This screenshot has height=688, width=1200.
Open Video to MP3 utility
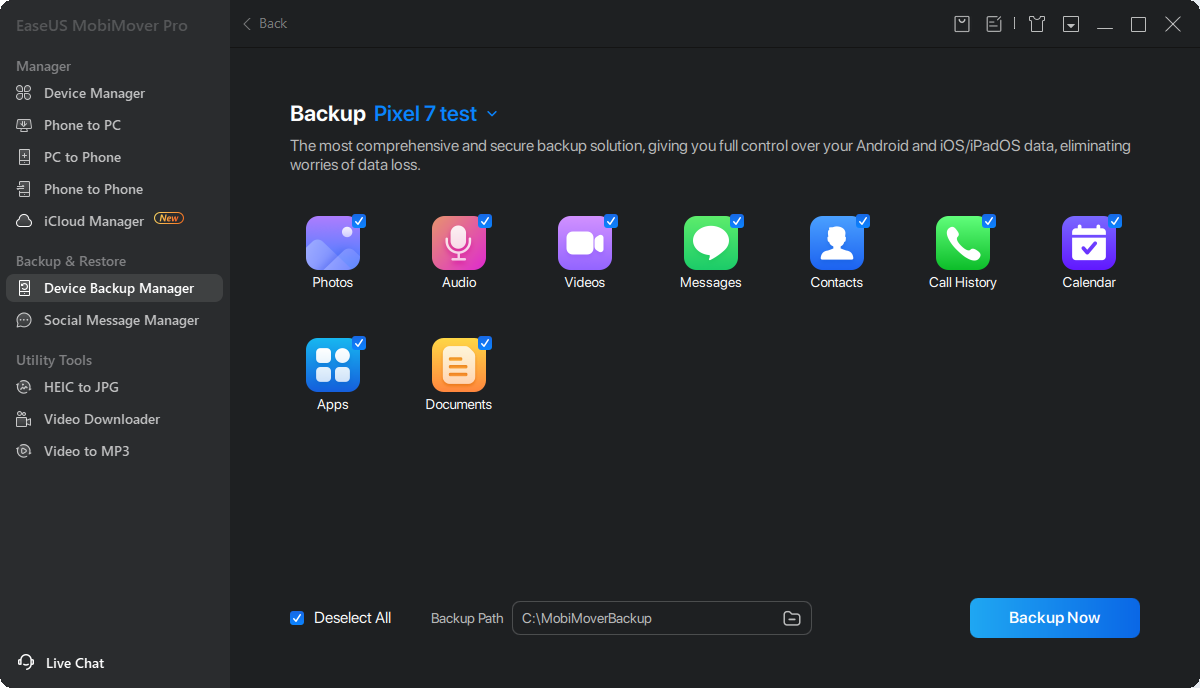point(114,451)
